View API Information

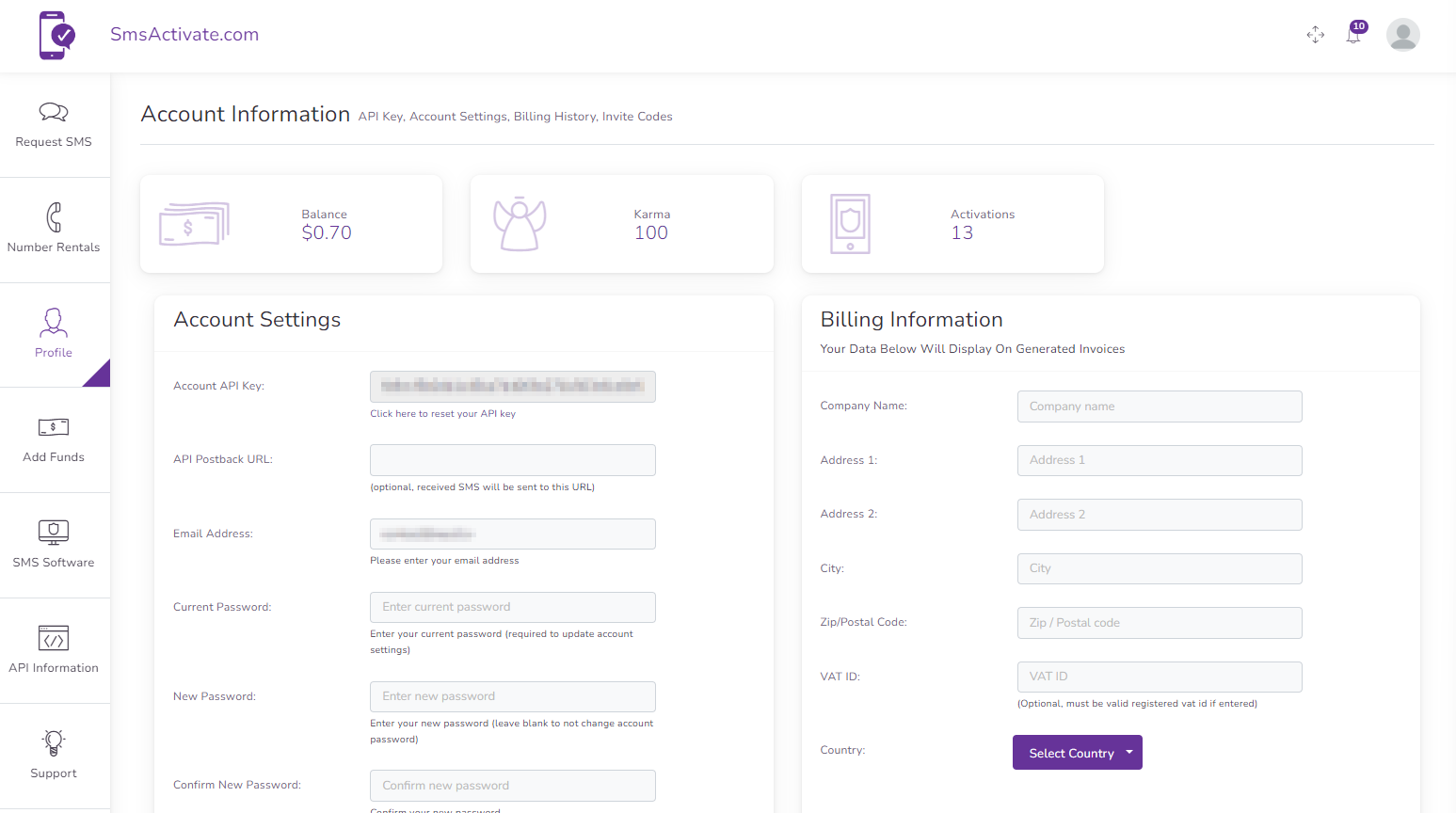click(54, 651)
